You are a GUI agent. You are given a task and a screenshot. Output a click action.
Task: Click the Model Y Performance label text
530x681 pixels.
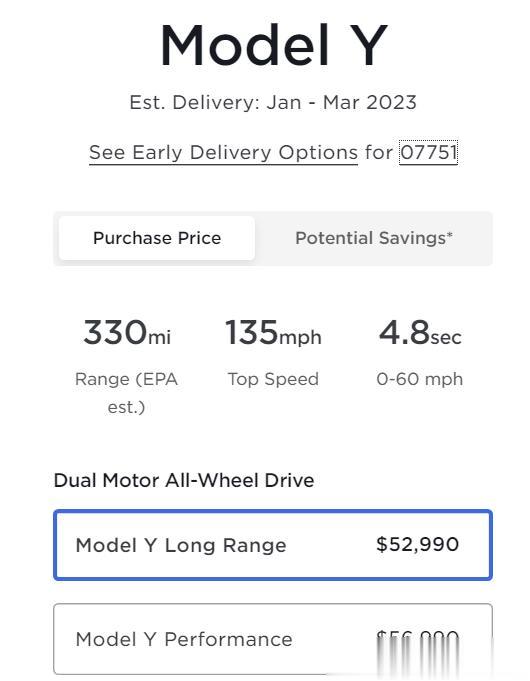(184, 640)
